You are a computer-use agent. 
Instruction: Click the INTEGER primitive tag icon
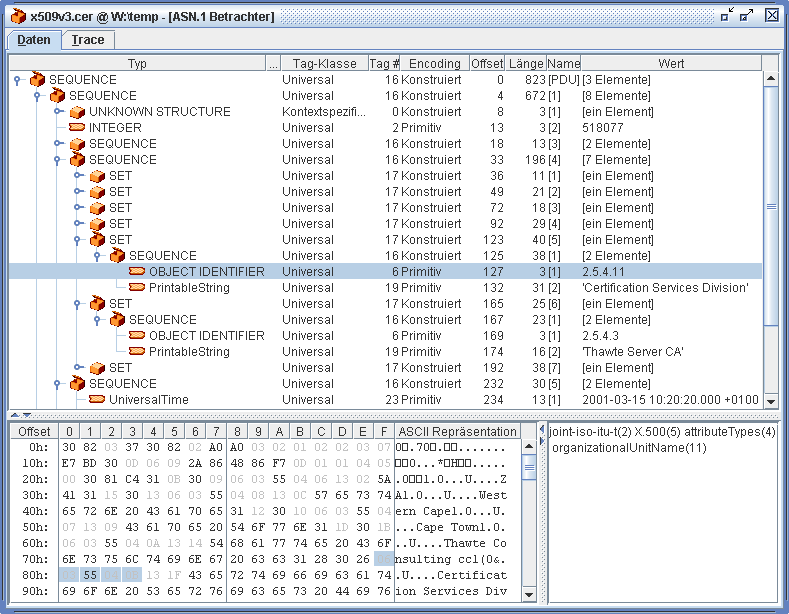[77, 127]
